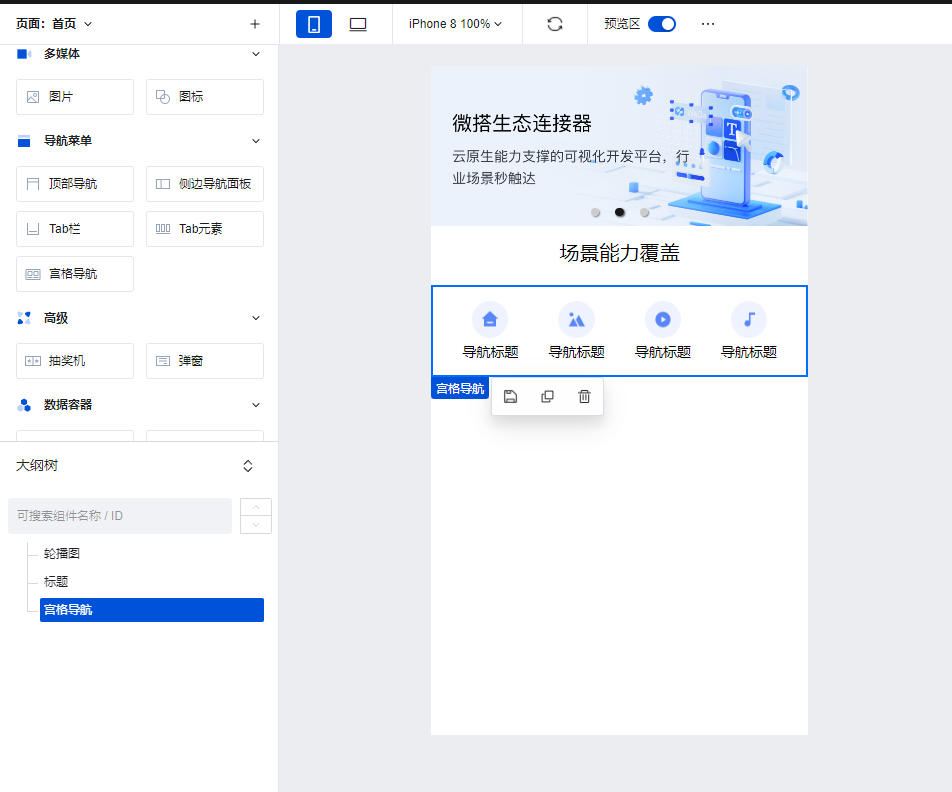Viewport: 952px width, 792px height.
Task: Select the active second carousel dot
Action: point(619,212)
